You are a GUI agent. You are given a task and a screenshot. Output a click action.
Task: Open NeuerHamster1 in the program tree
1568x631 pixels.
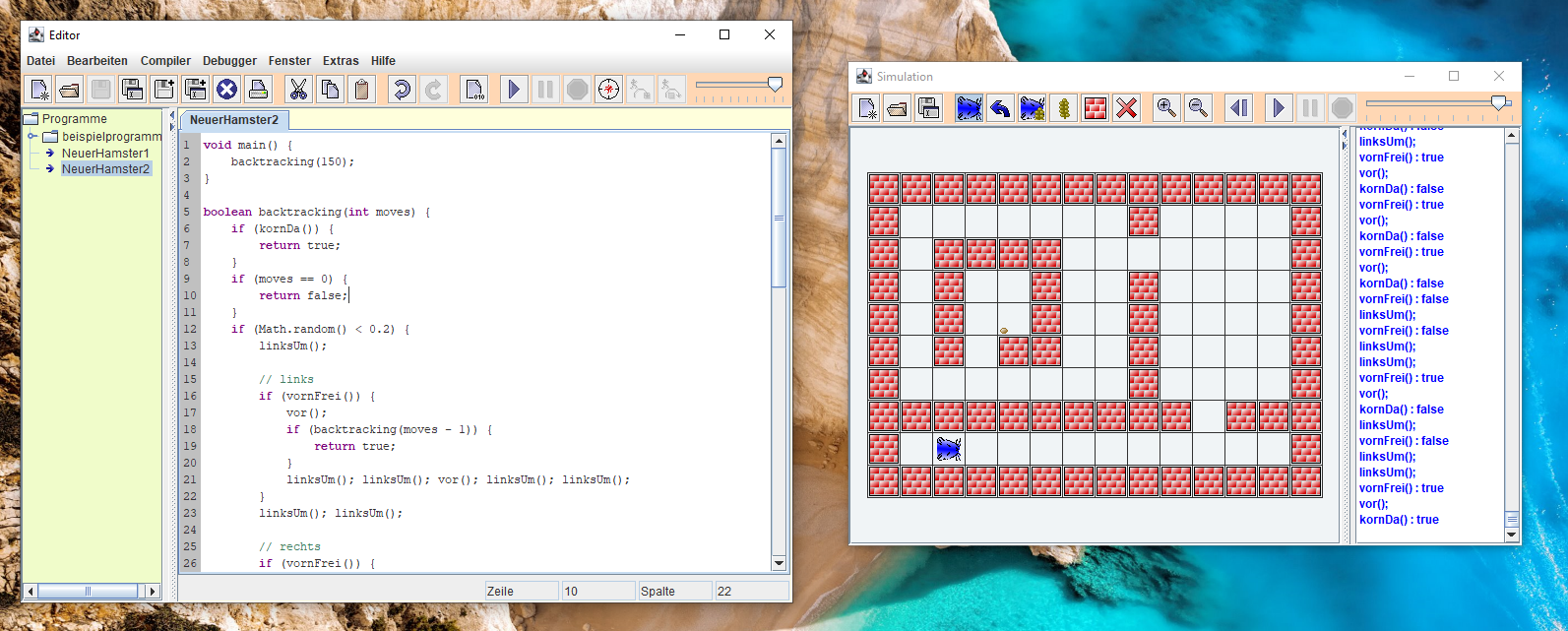(x=105, y=154)
